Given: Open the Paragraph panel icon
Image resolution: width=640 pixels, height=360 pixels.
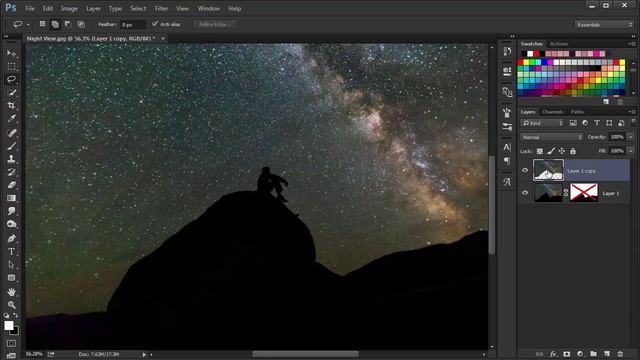Looking at the screenshot, I should coord(507,161).
